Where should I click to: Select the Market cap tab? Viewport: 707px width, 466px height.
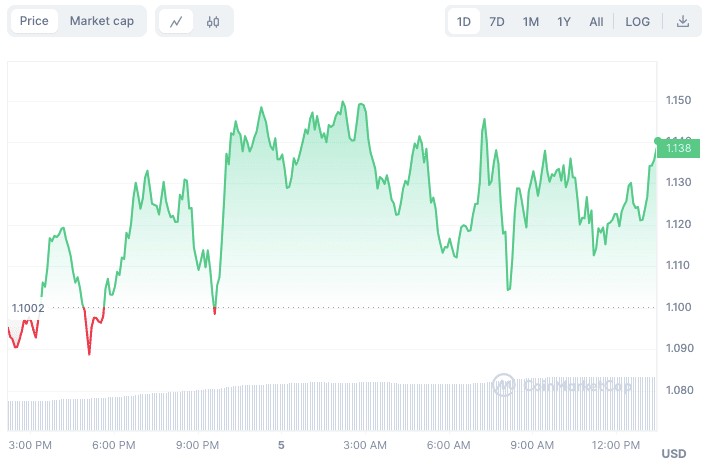coord(101,21)
